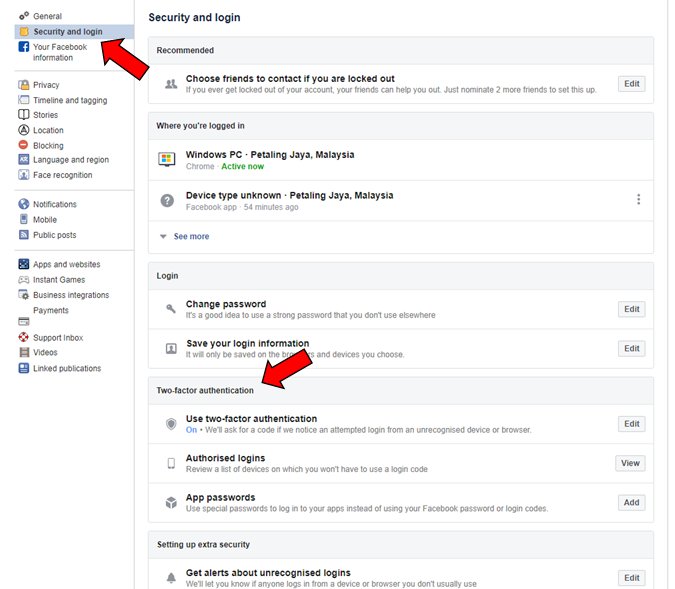Click the Privacy lock icon
675x589 pixels.
pos(24,85)
